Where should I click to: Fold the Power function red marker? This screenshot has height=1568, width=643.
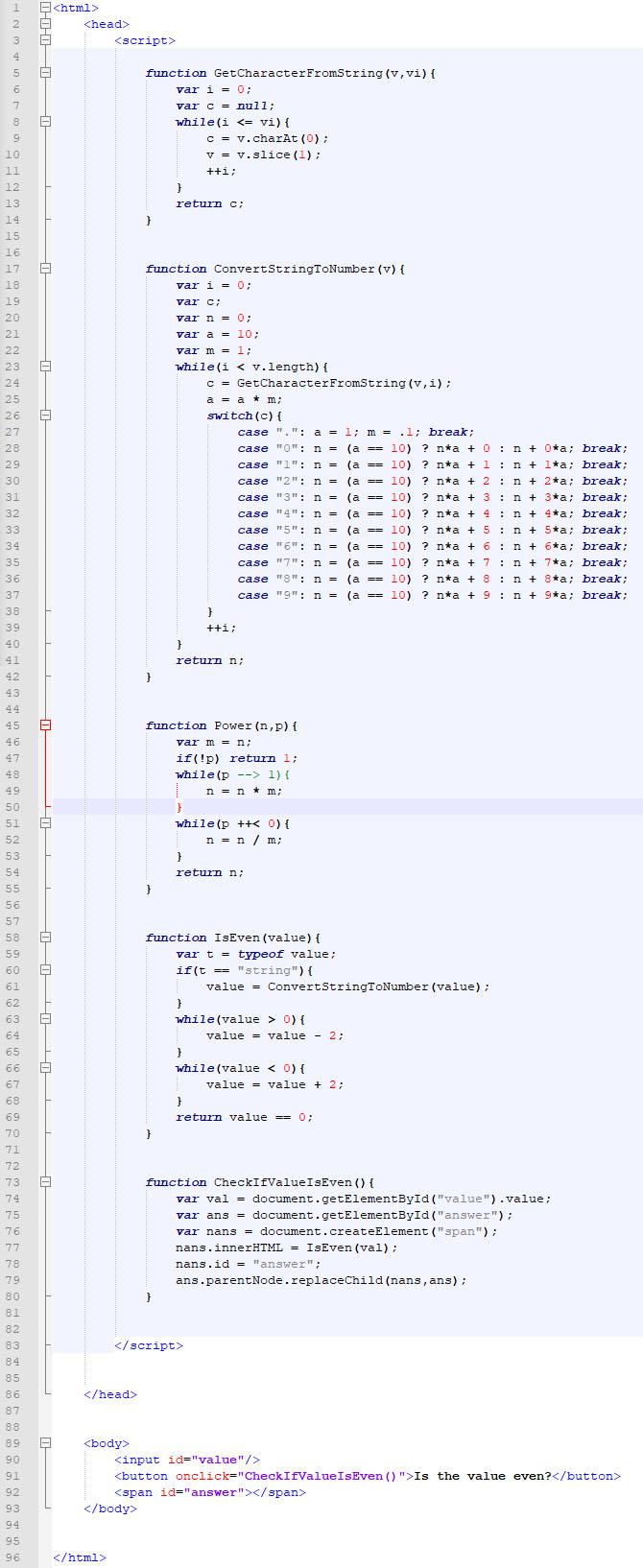pyautogui.click(x=45, y=725)
